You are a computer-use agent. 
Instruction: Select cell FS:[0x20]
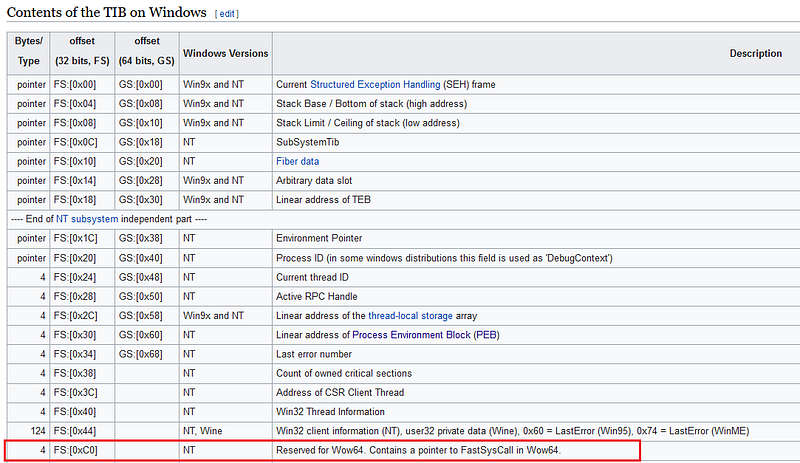(x=82, y=258)
